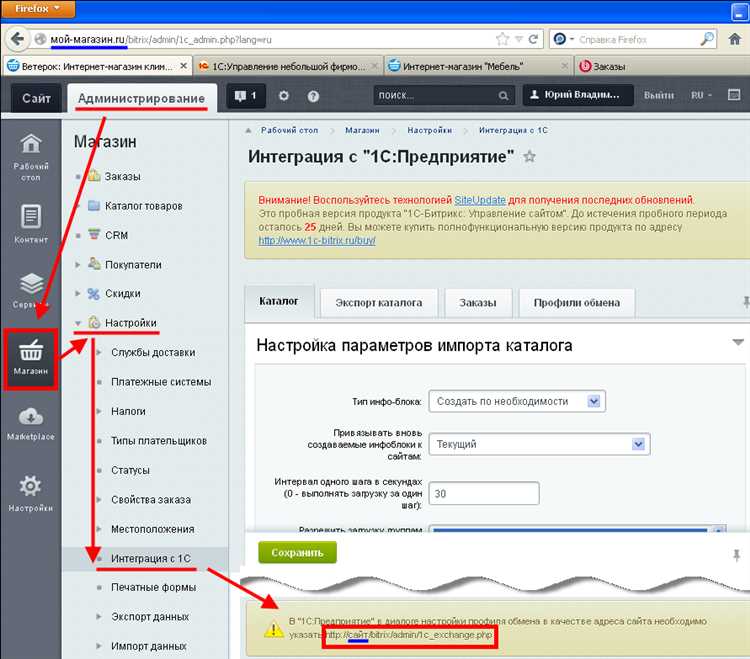
Task: Open the 1c-bitrix.ru/buy link
Action: click(x=317, y=241)
